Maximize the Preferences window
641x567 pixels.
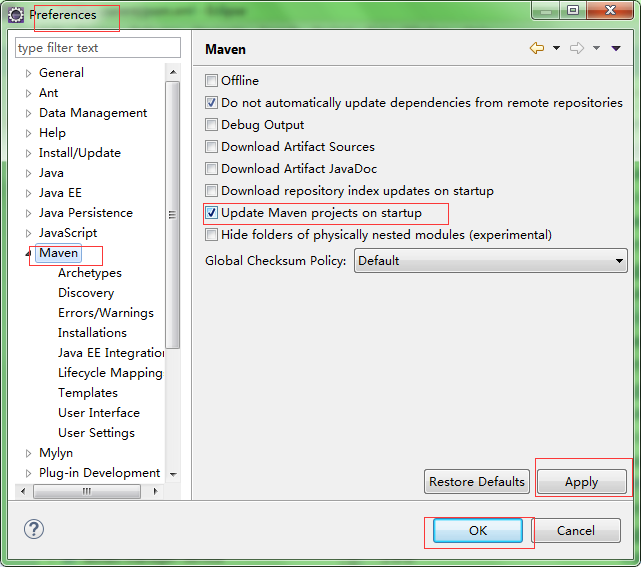click(x=573, y=10)
